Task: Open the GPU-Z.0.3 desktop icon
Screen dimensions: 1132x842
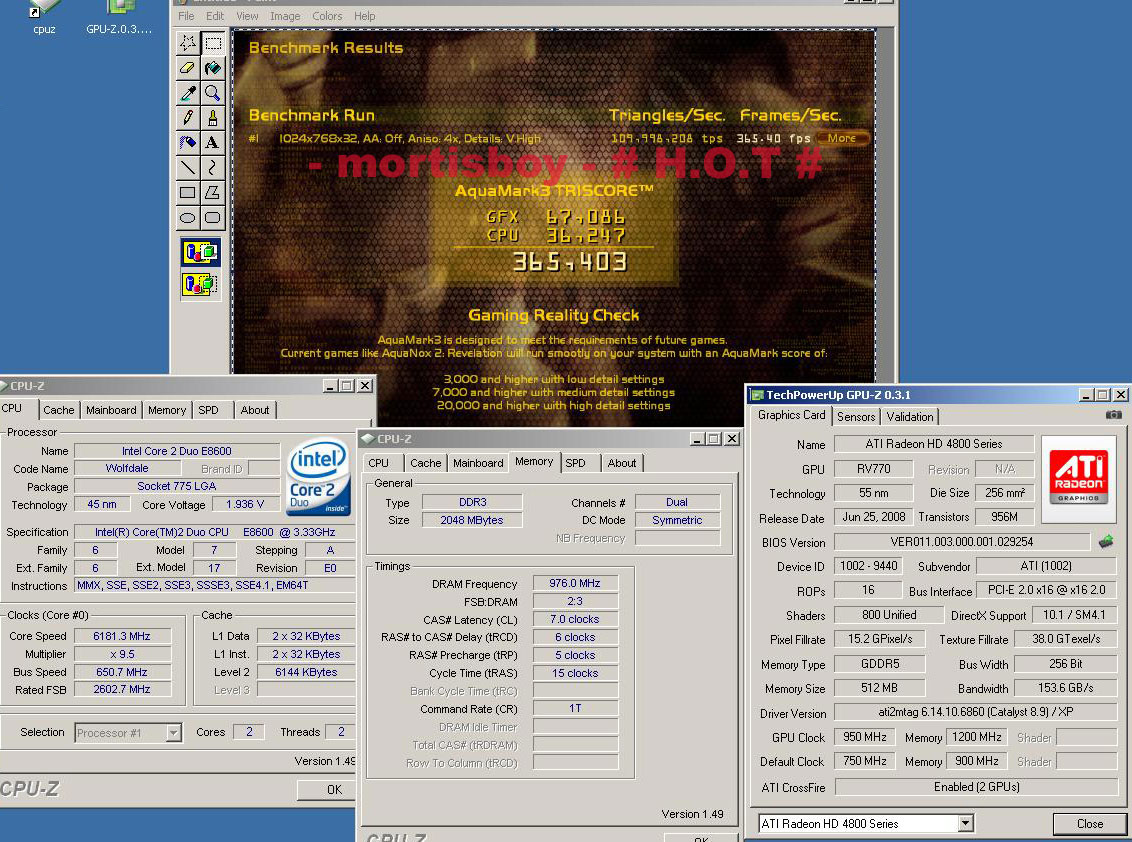Action: coord(119,17)
